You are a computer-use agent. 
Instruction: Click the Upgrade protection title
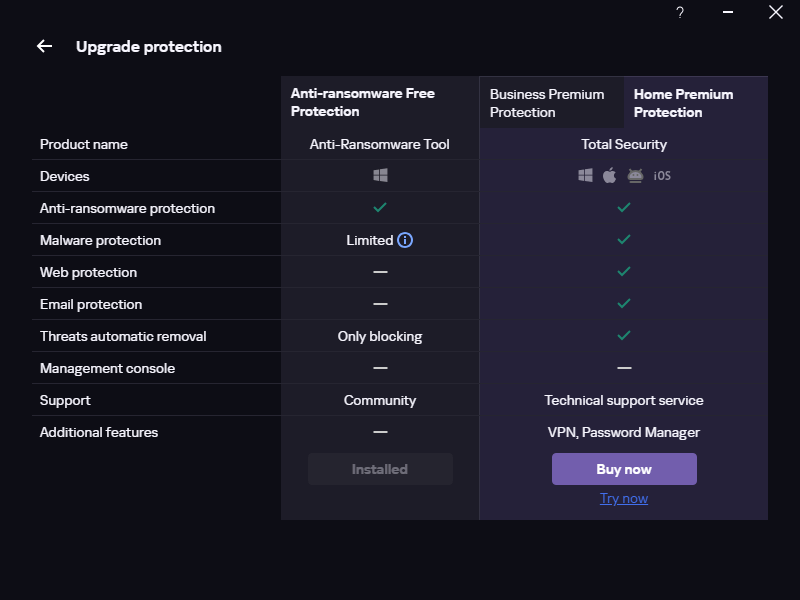click(x=149, y=46)
